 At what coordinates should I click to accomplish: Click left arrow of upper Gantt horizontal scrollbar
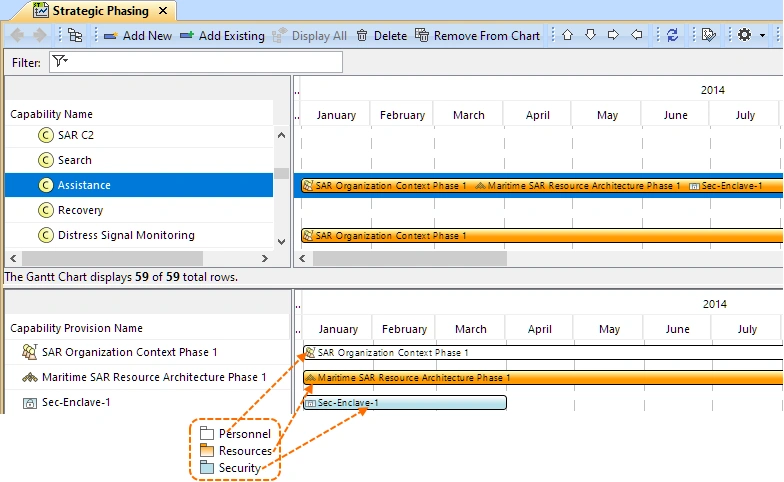pyautogui.click(x=302, y=258)
